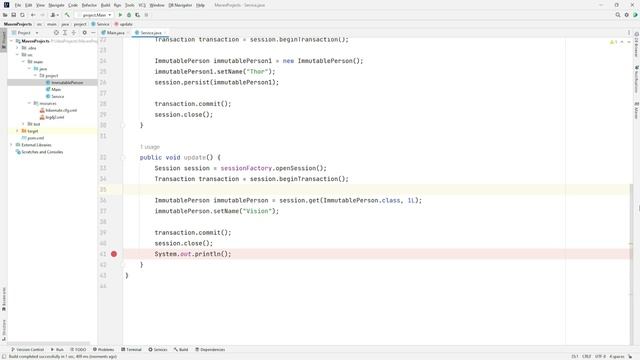Viewport: 640px width, 360px height.
Task: Open the Dependencies tool window
Action: coord(210,350)
